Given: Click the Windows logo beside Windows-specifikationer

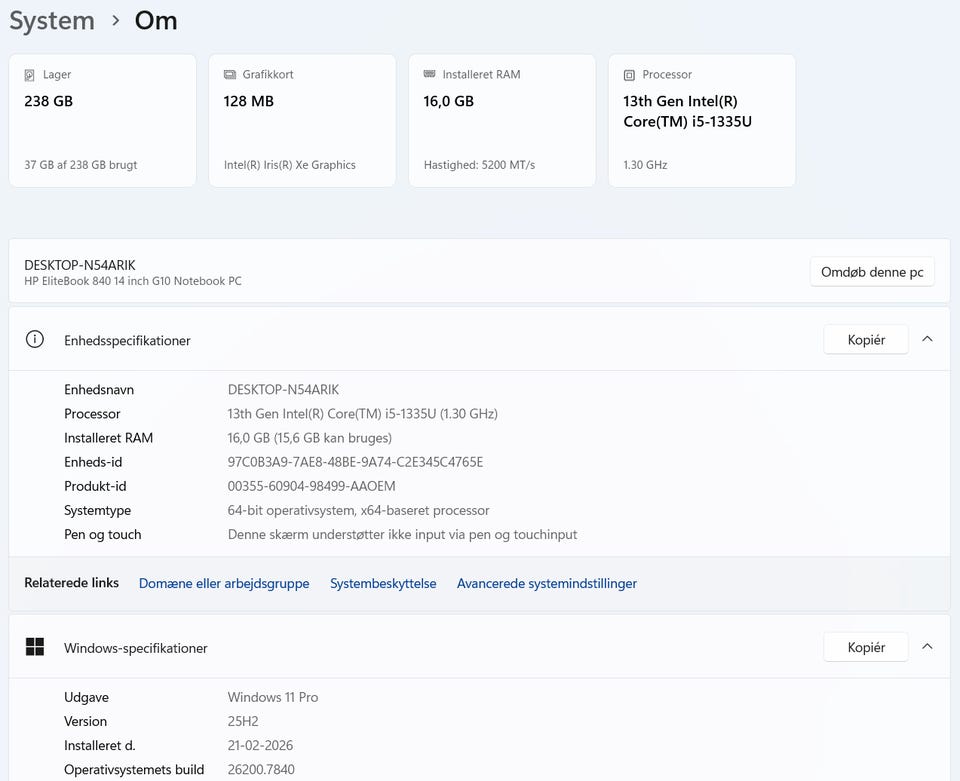Looking at the screenshot, I should click(x=35, y=647).
